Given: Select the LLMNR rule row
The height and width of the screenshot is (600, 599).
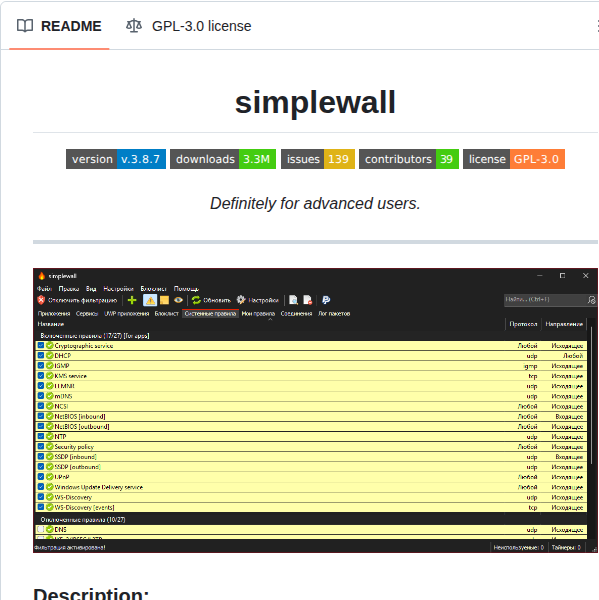Looking at the screenshot, I should point(311,386).
